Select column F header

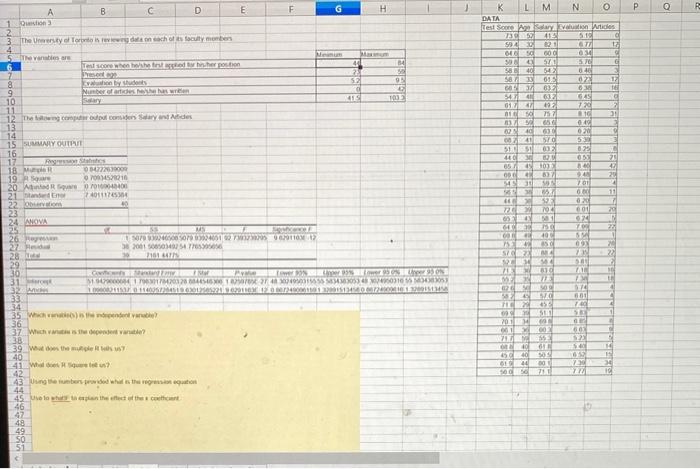[291, 9]
